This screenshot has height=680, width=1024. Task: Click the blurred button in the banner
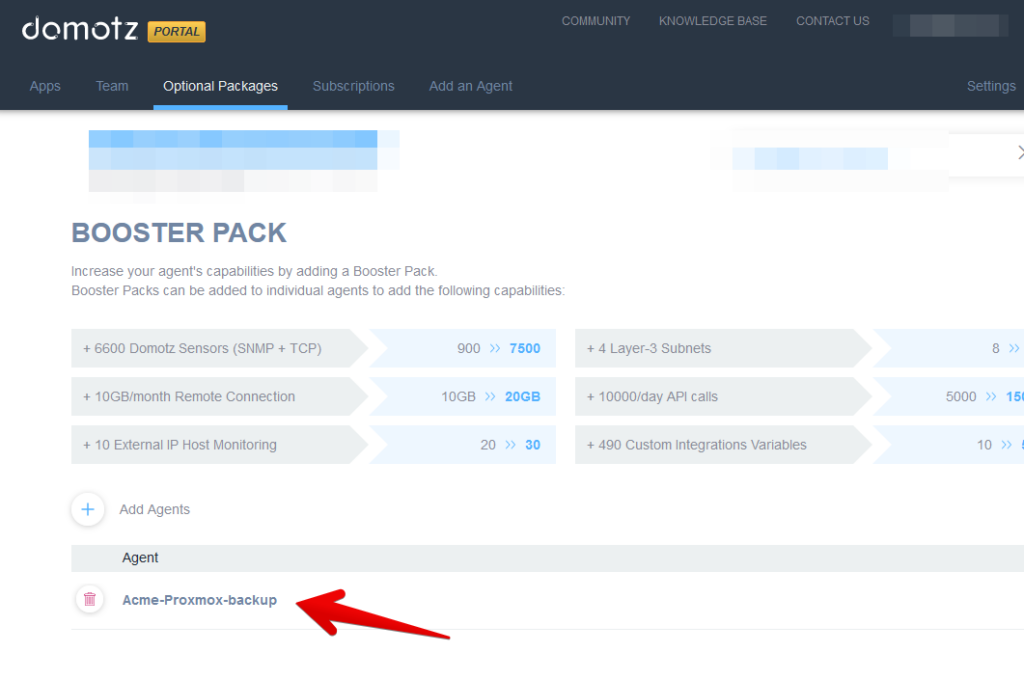(x=810, y=158)
